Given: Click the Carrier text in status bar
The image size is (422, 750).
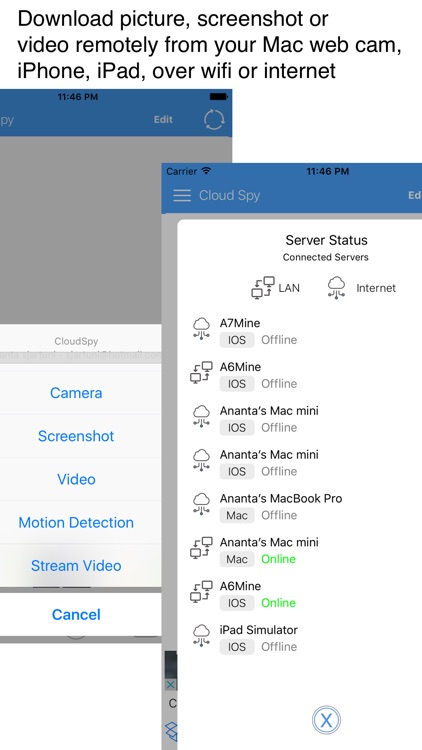Looking at the screenshot, I should click(x=182, y=171).
